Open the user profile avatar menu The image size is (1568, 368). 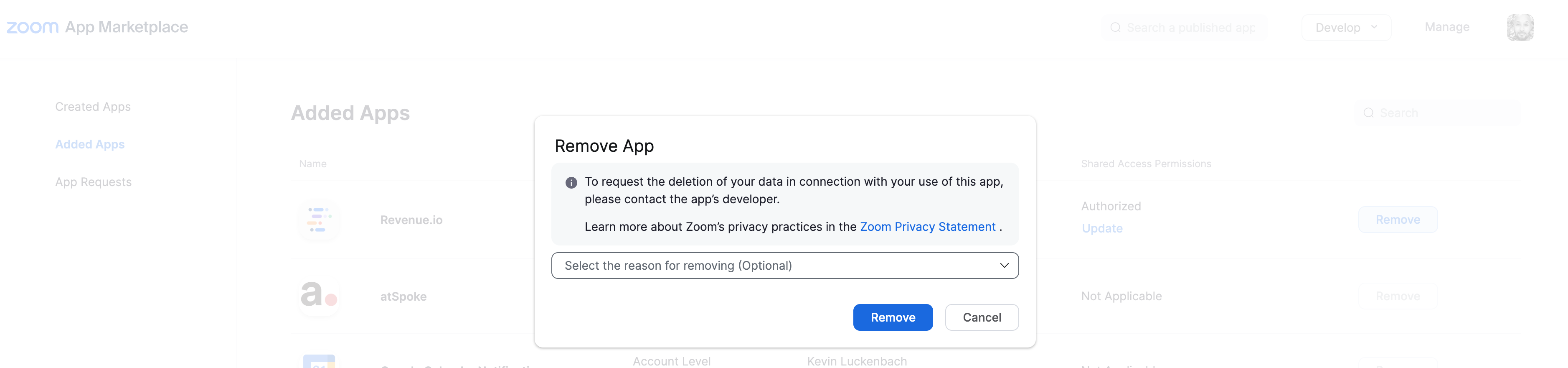click(x=1519, y=28)
